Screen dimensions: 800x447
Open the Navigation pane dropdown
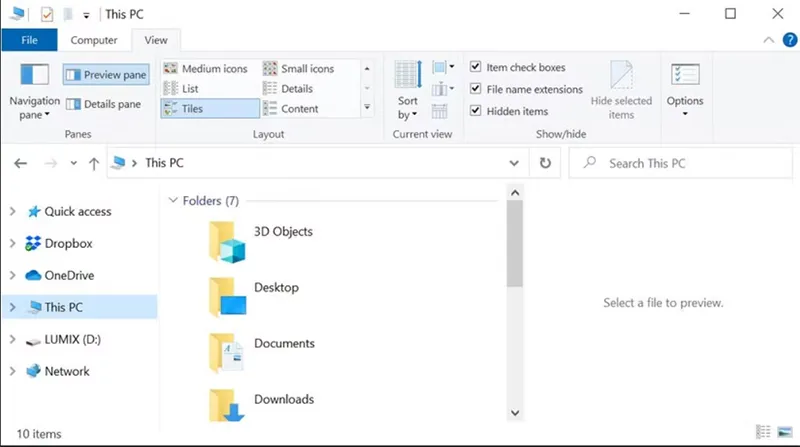tap(34, 92)
